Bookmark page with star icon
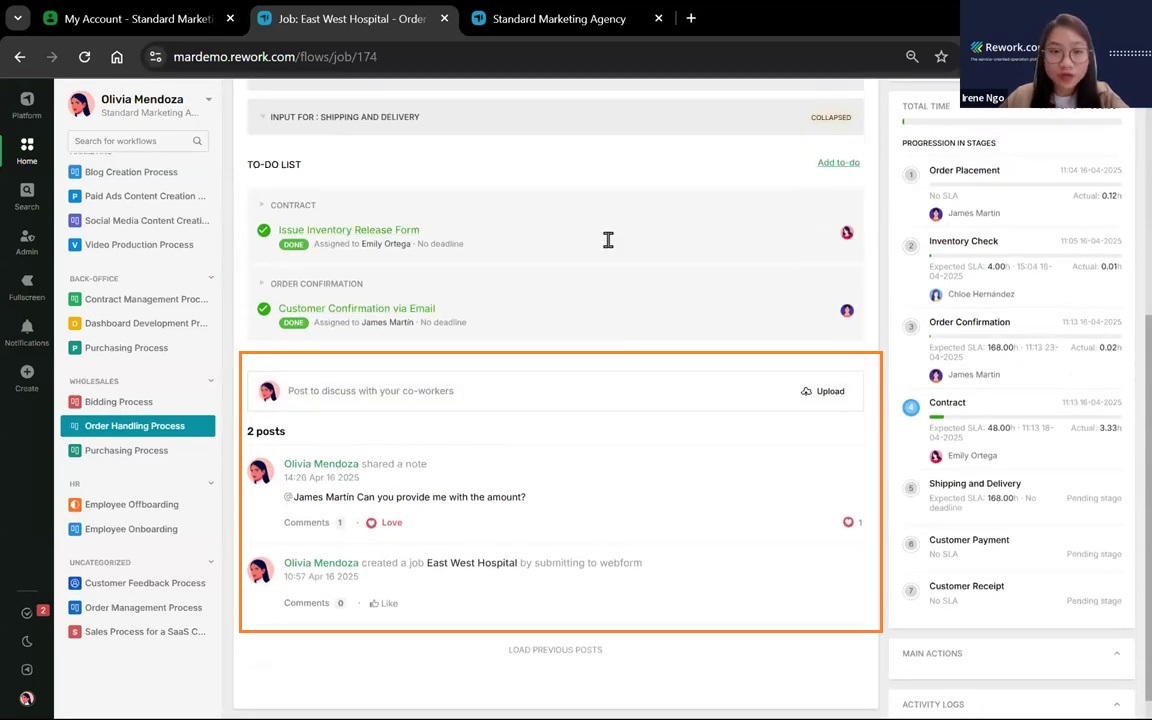The width and height of the screenshot is (1152, 720). [x=941, y=57]
